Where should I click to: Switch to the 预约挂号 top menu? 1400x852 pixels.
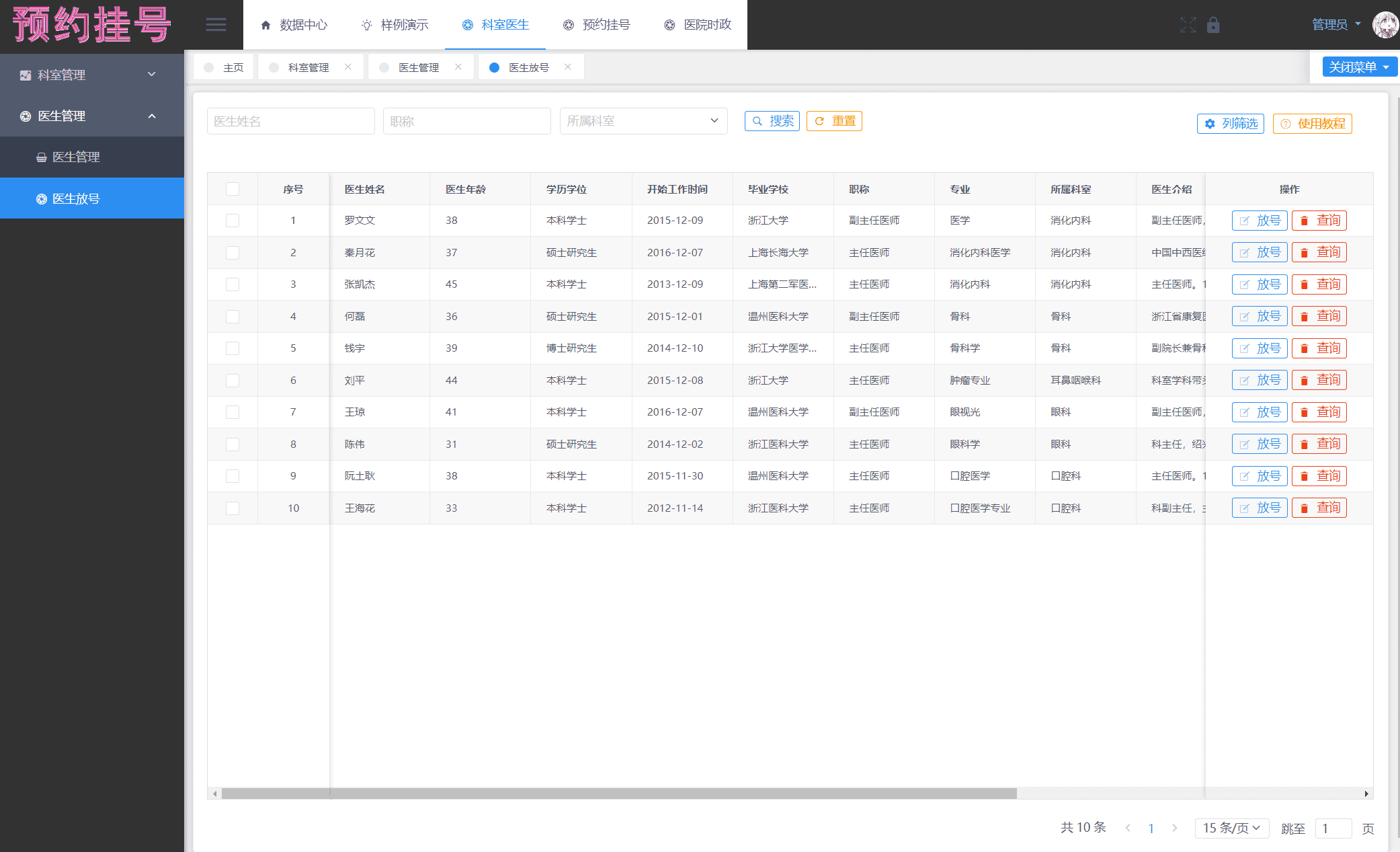[x=597, y=25]
